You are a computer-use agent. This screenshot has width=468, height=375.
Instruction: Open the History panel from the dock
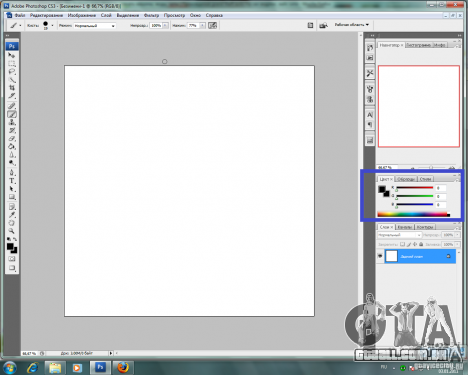point(370,48)
